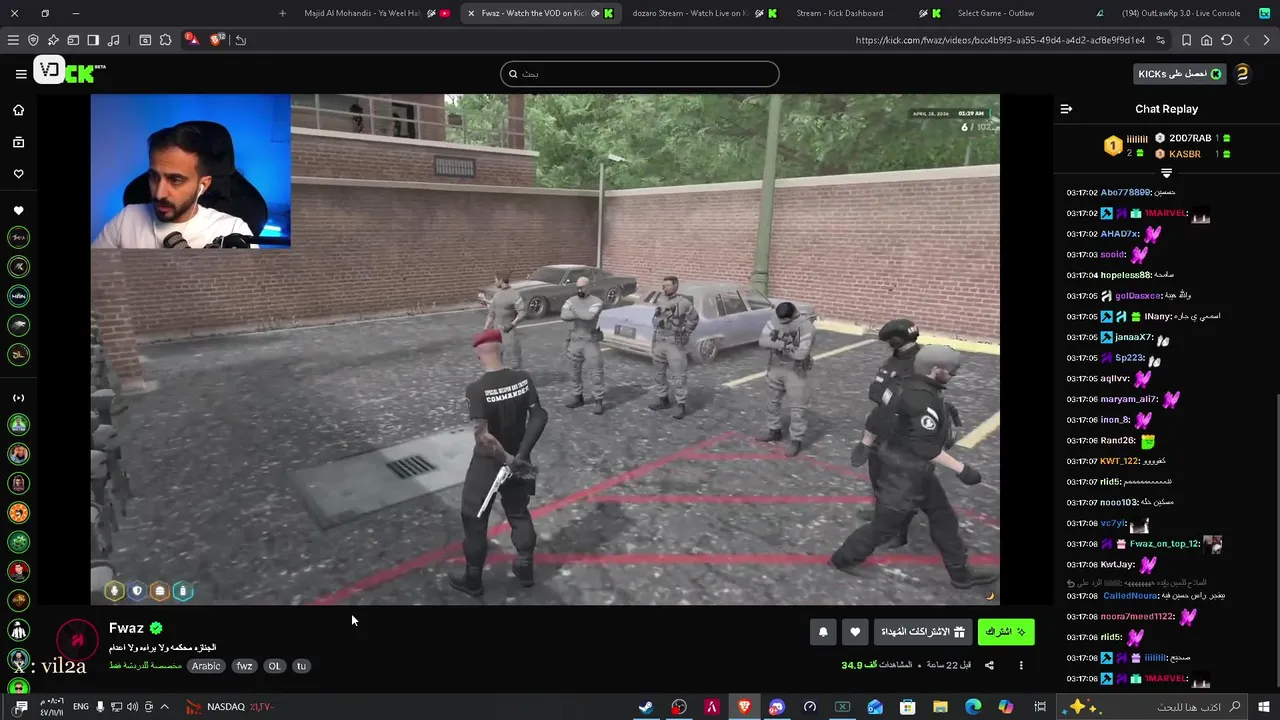Click the NASDAQ widget on the taskbar
Image resolution: width=1280 pixels, height=720 pixels.
coord(228,707)
